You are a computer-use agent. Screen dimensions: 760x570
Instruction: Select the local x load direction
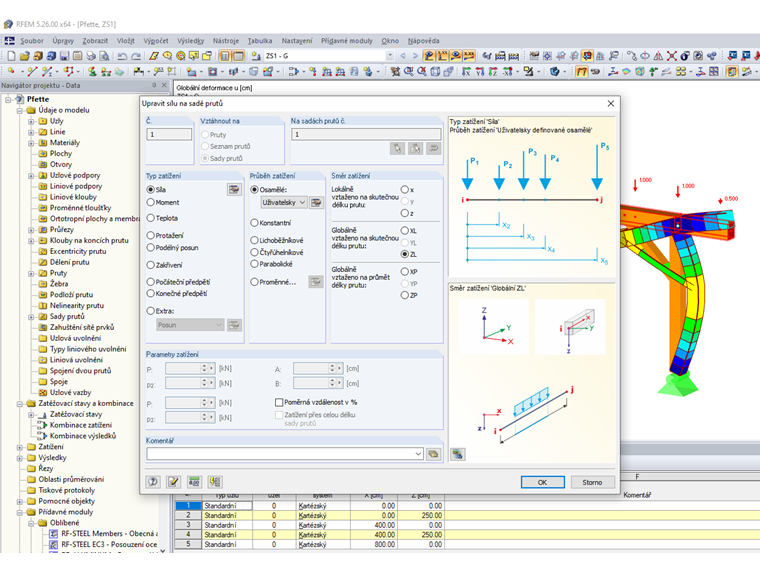point(405,190)
